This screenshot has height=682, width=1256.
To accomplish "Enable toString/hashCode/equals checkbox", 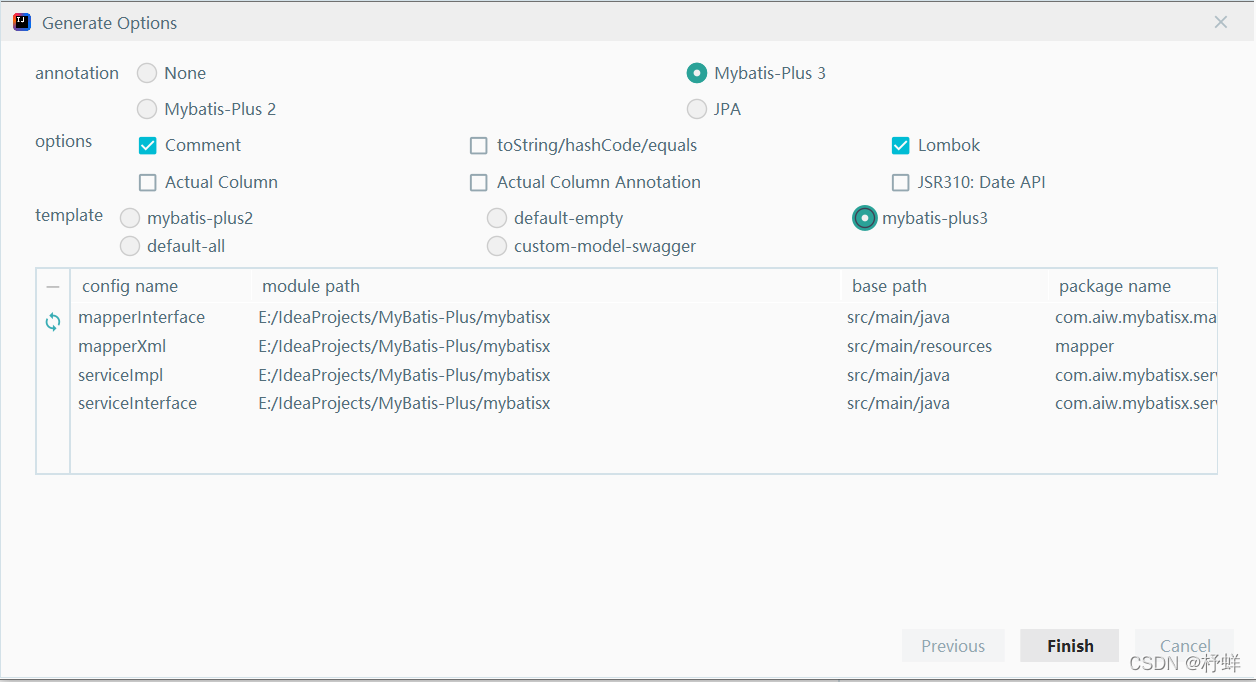I will (x=479, y=146).
